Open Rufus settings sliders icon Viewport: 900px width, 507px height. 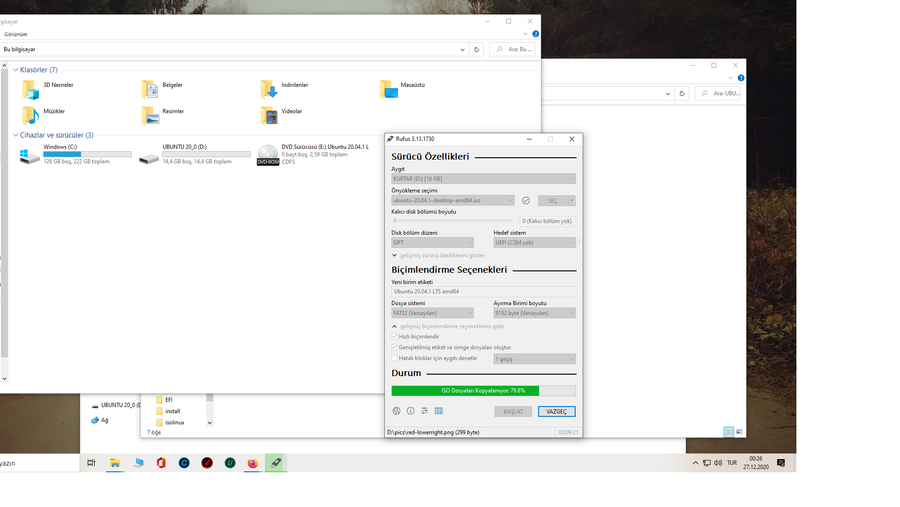[424, 411]
